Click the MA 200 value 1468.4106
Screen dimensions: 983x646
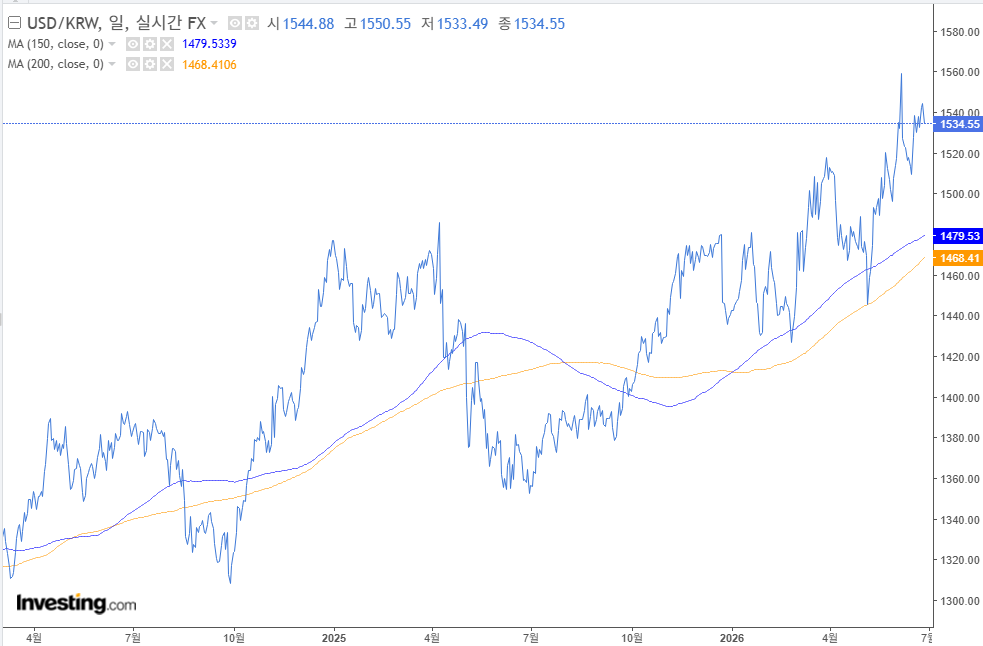point(209,65)
